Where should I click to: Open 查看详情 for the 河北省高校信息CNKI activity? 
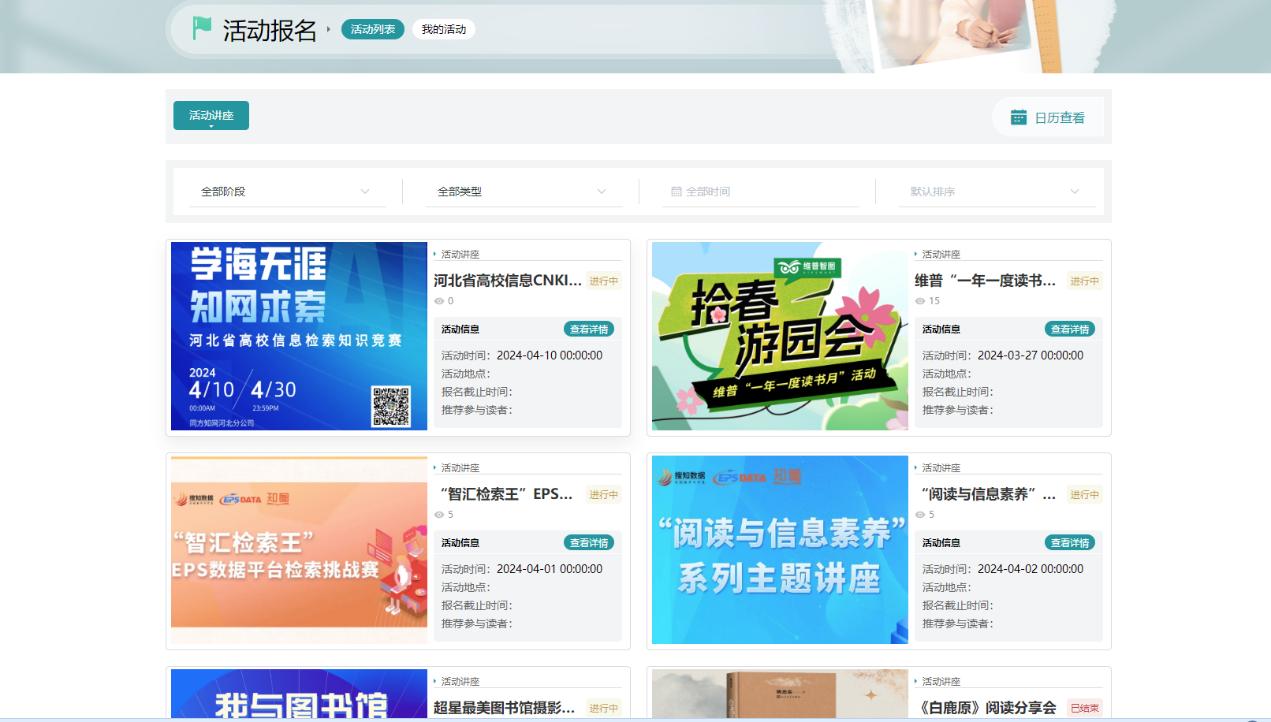(x=589, y=329)
